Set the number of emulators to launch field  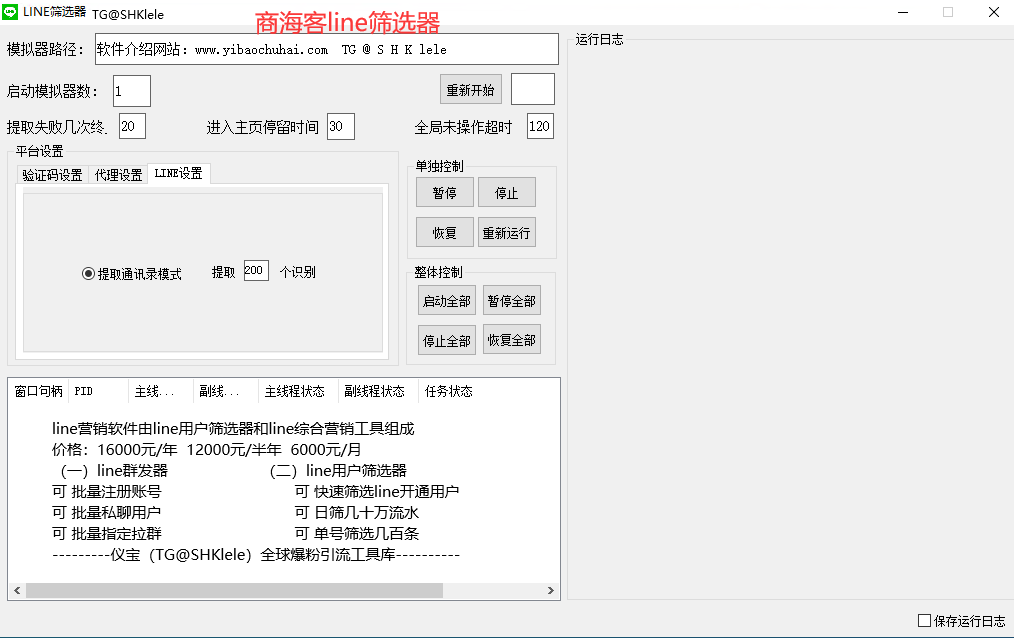132,91
